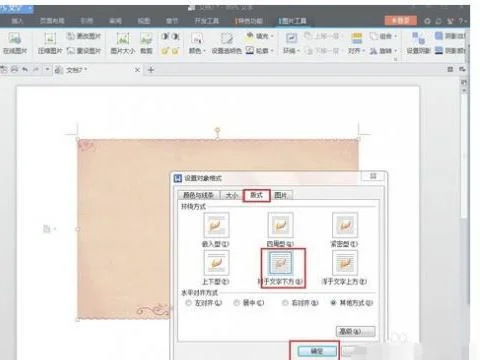This screenshot has width=480, height=360.
Task: Switch to the 开发工具 Developer Tools tab
Action: [x=207, y=21]
